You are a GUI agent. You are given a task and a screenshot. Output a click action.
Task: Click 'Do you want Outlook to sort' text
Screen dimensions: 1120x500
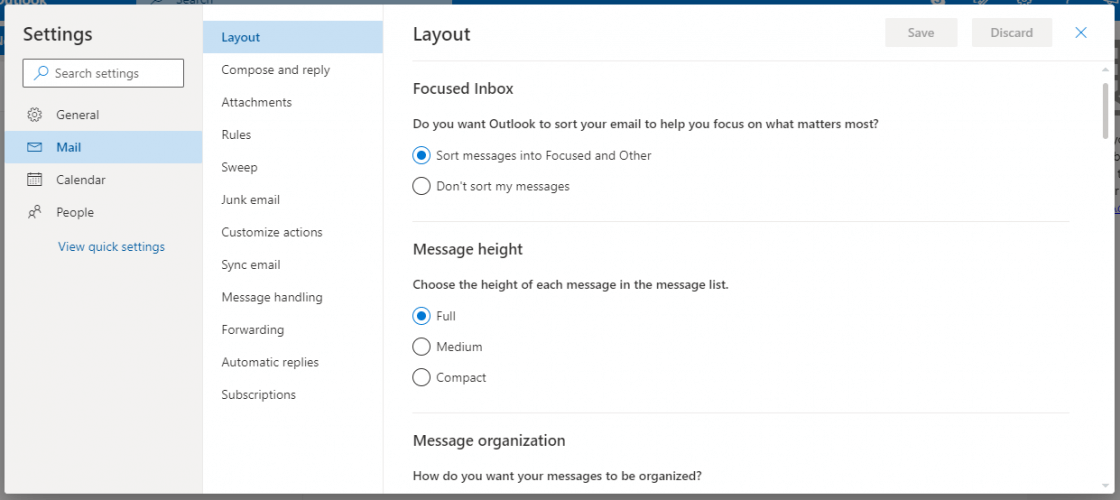pyautogui.click(x=646, y=124)
